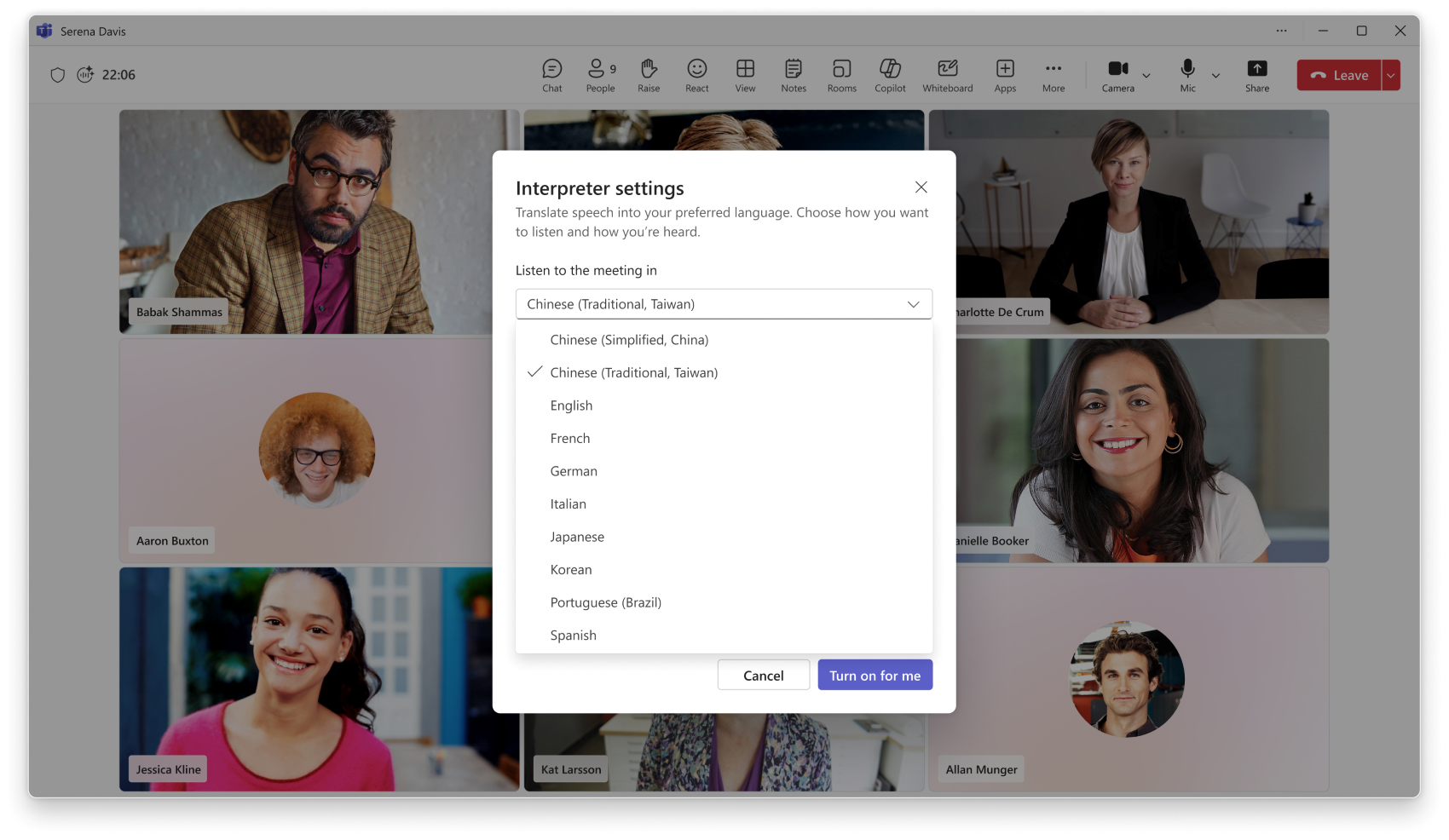Select Japanese from the language list
Image resolution: width=1449 pixels, height=840 pixels.
[577, 537]
